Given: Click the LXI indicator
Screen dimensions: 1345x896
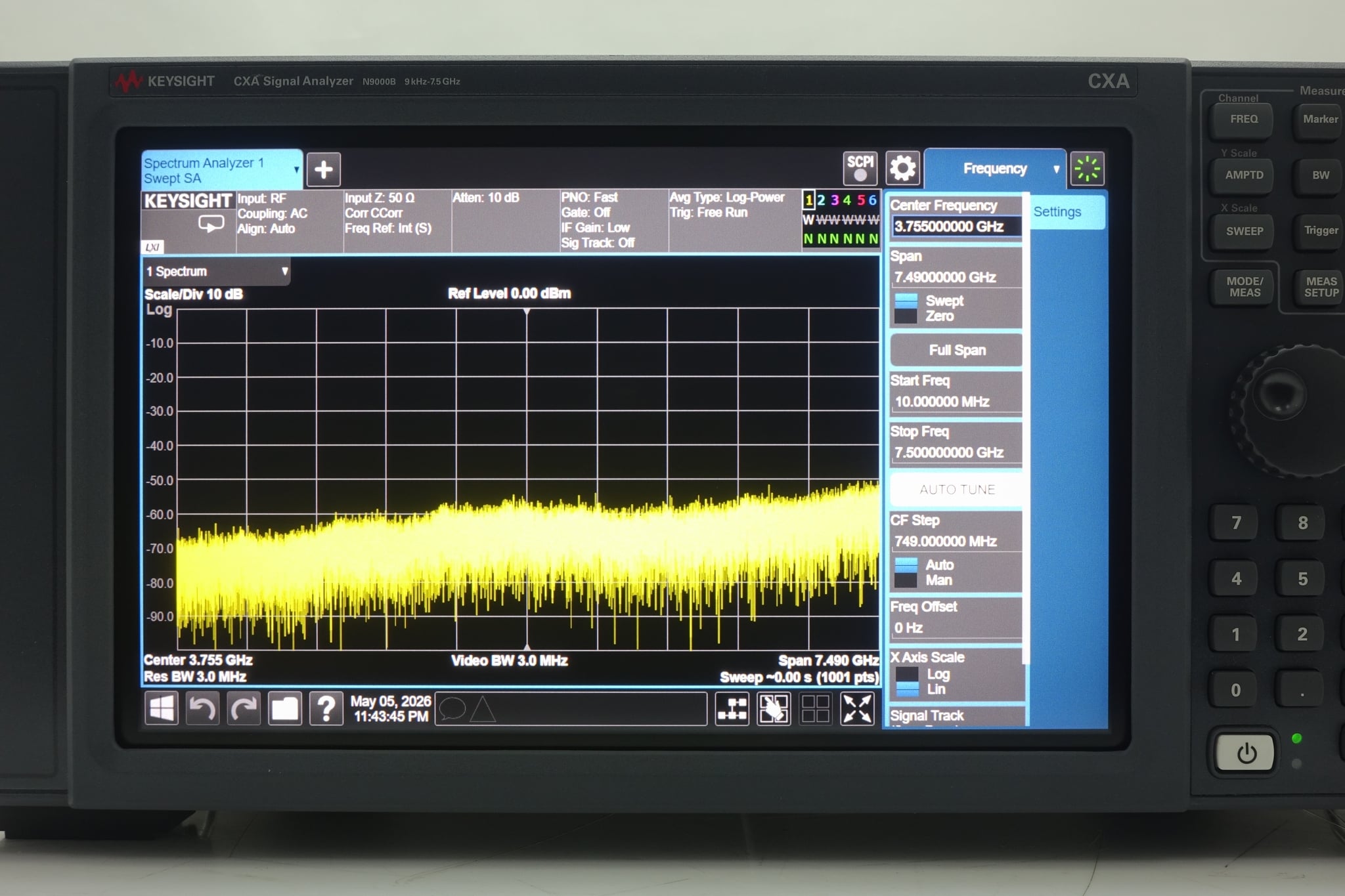Looking at the screenshot, I should [152, 247].
